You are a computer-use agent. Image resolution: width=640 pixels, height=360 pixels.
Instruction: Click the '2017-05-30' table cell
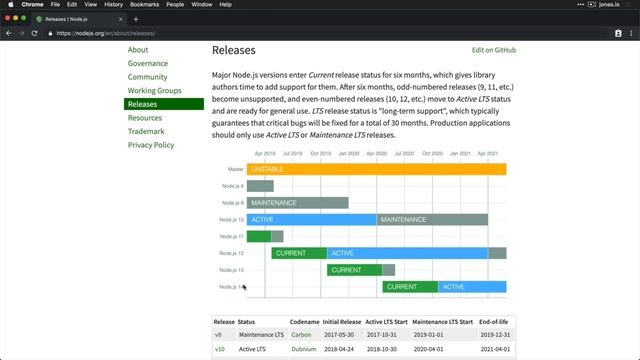[x=339, y=335]
